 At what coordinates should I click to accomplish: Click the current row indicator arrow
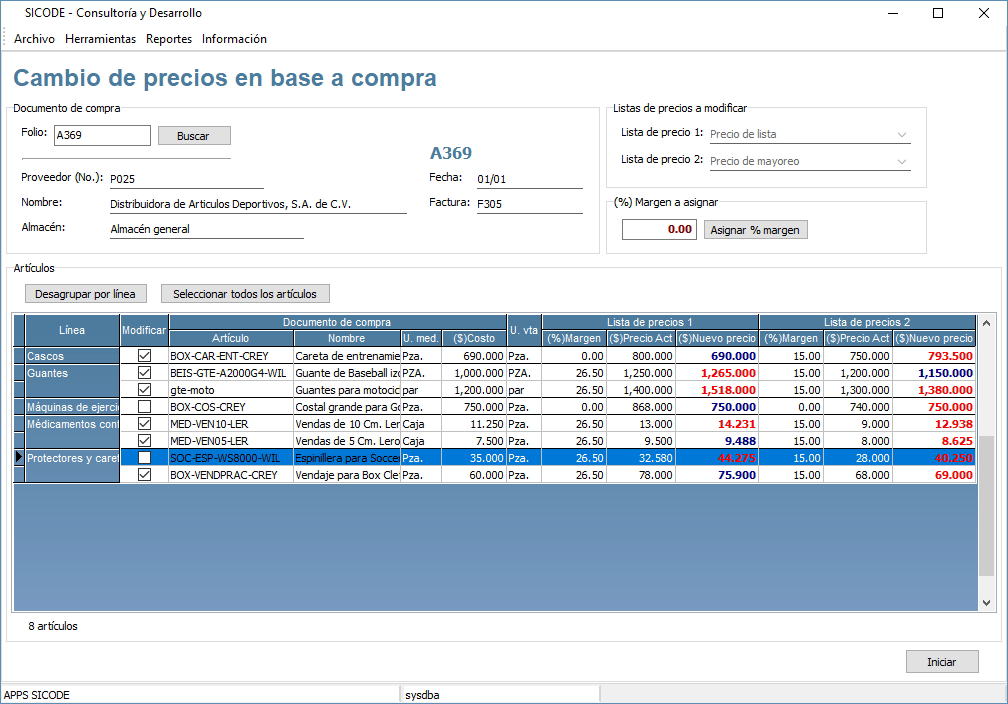[18, 458]
